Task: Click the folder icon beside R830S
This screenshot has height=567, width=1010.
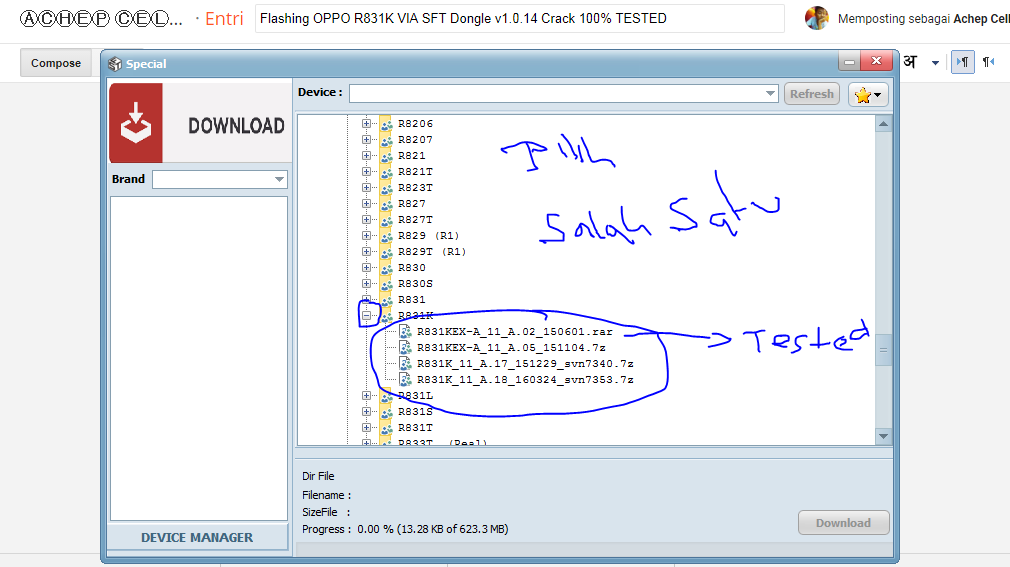Action: [386, 284]
